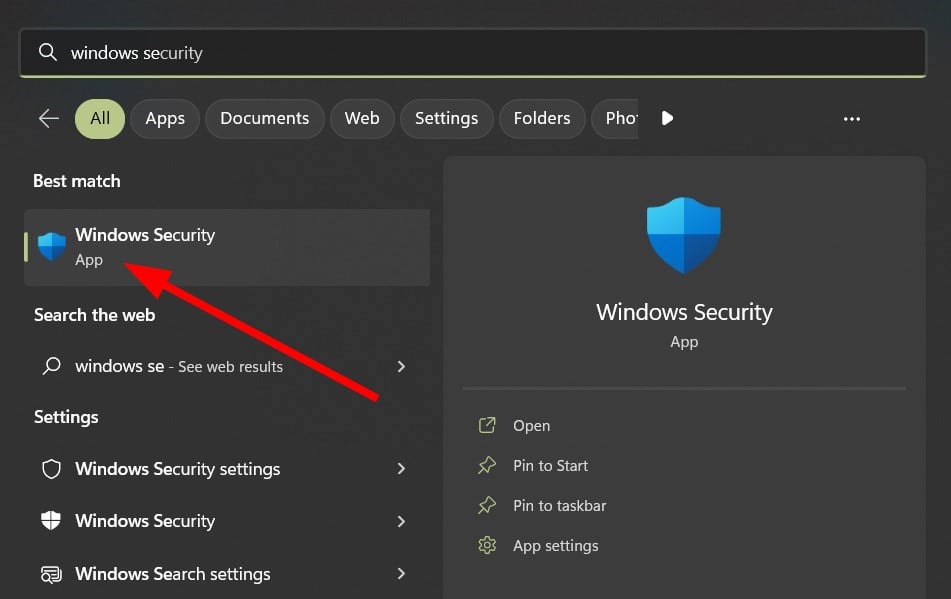The height and width of the screenshot is (599, 951).
Task: Click the Windows Security shield in Best match
Action: coord(52,247)
